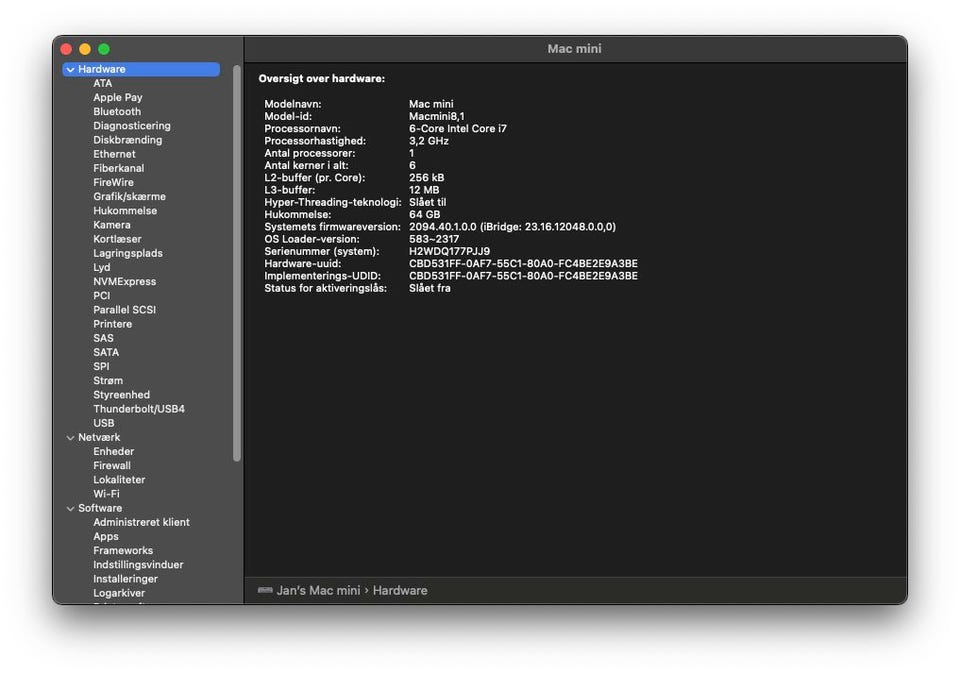960x674 pixels.
Task: Select Wi-Fi under Netværk
Action: pyautogui.click(x=106, y=494)
